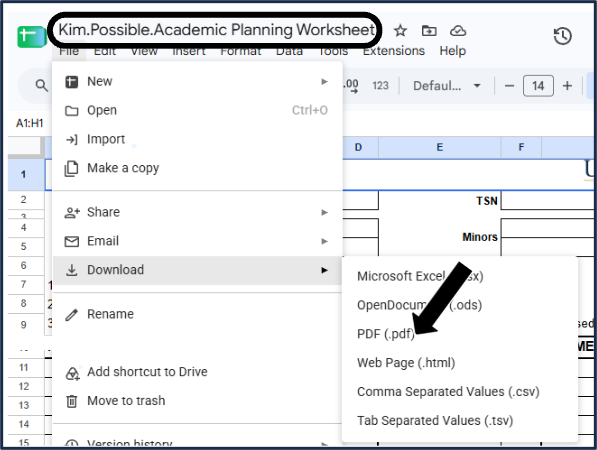Download as Comma Separated Values (.csv)

(x=460, y=392)
